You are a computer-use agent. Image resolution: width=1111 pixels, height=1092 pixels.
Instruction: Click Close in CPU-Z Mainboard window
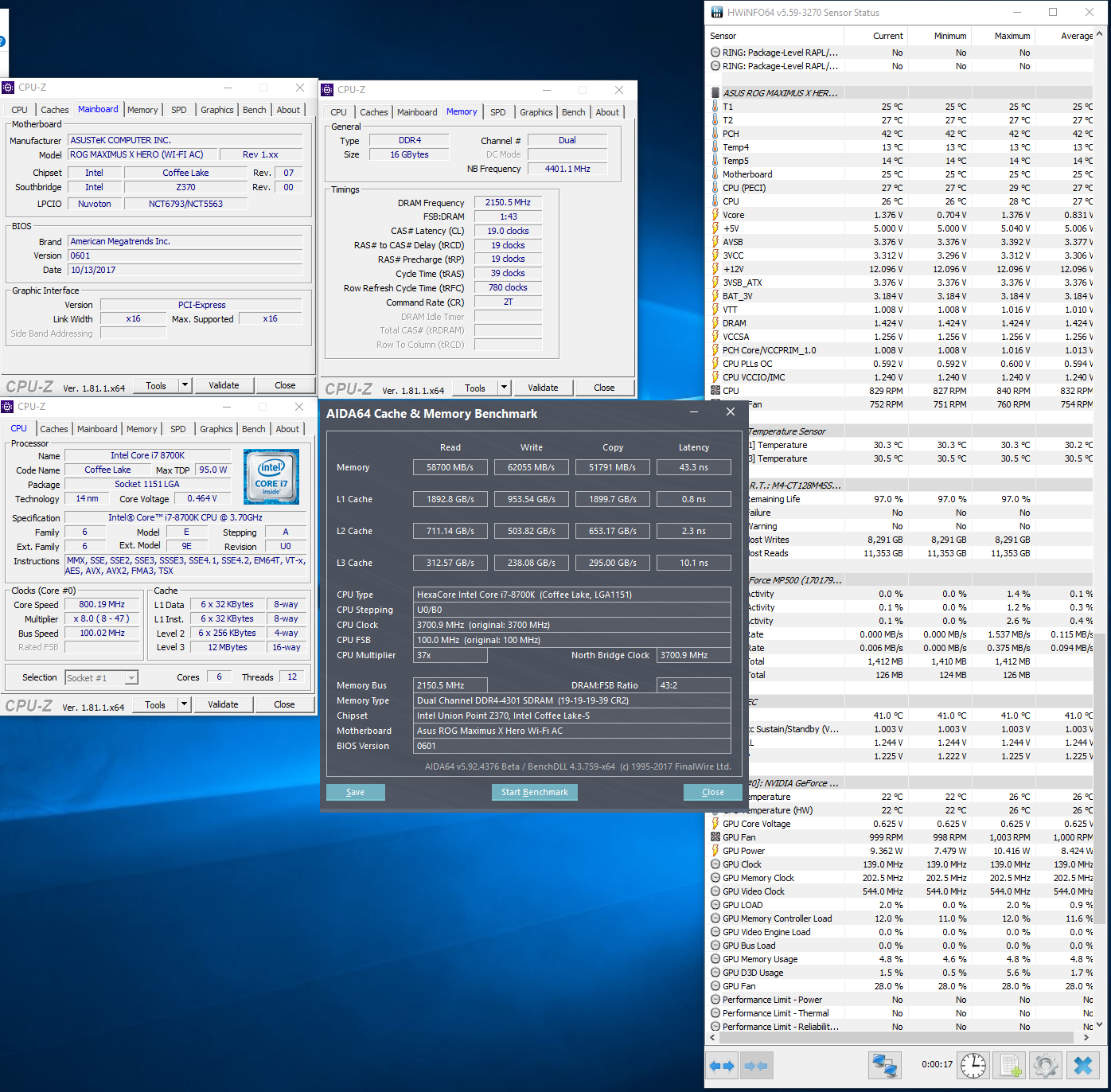(285, 385)
